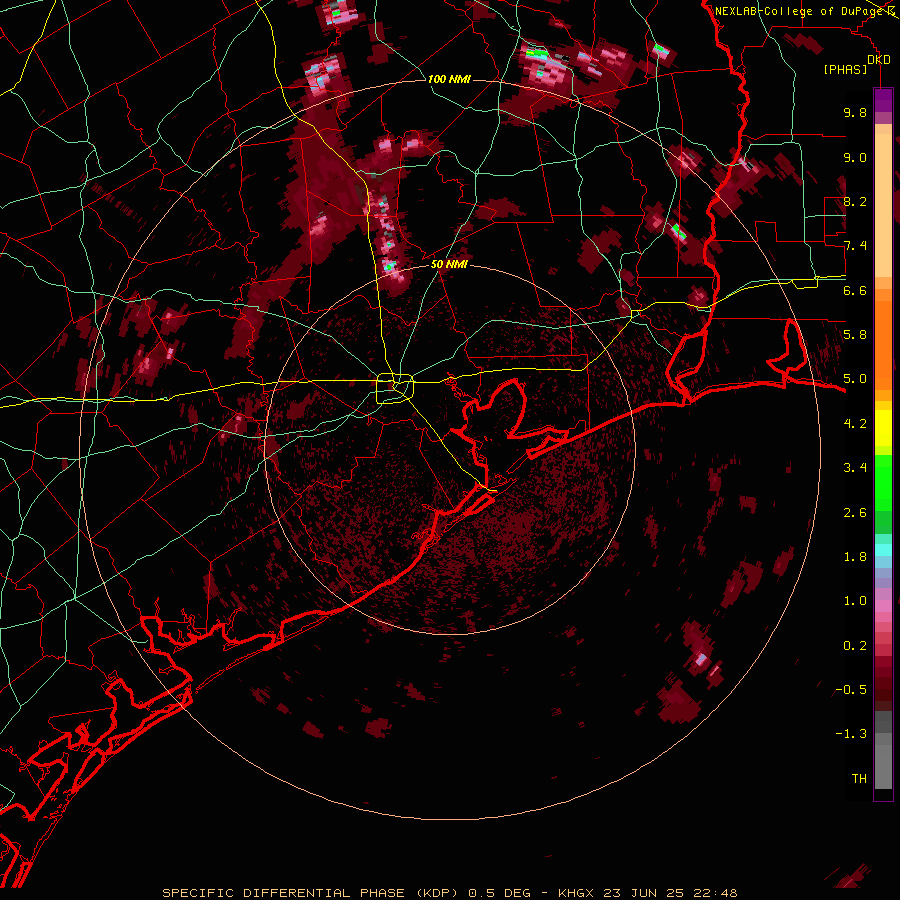Screen dimensions: 900x900
Task: Click the -1.3 value on the color scale
Action: (x=851, y=734)
